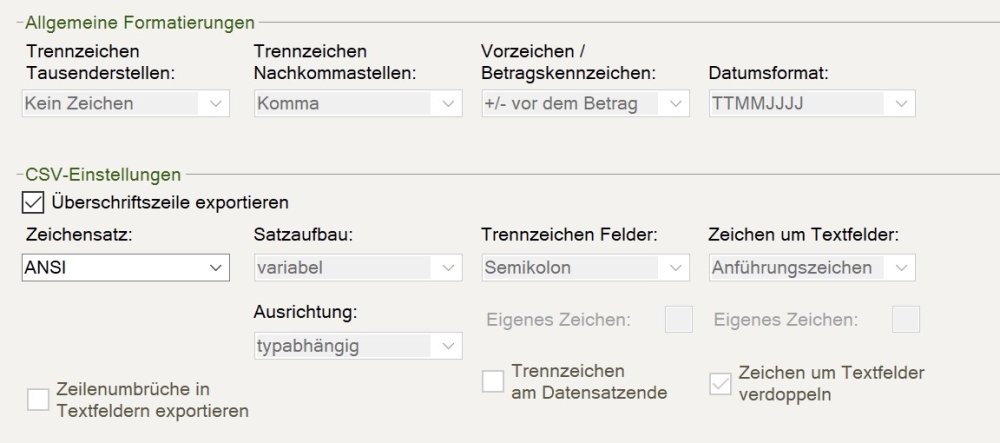Open Trennzeichen Felder Semikolon dropdown
This screenshot has height=443, width=1000.
point(585,268)
